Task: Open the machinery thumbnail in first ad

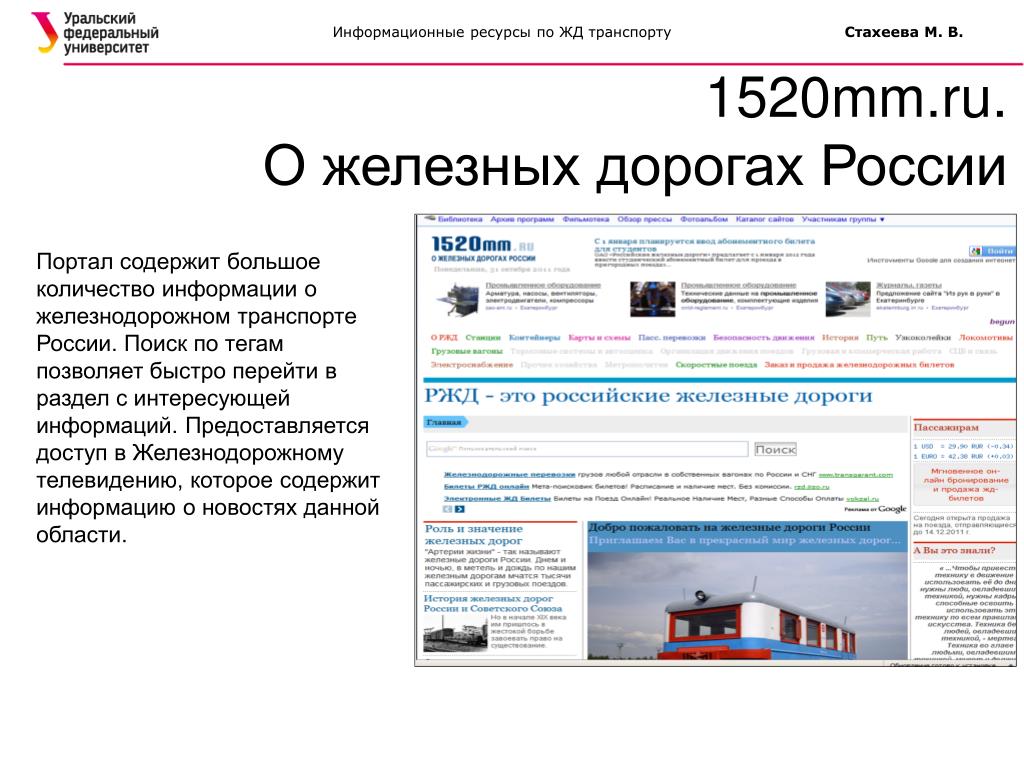Action: coord(458,299)
